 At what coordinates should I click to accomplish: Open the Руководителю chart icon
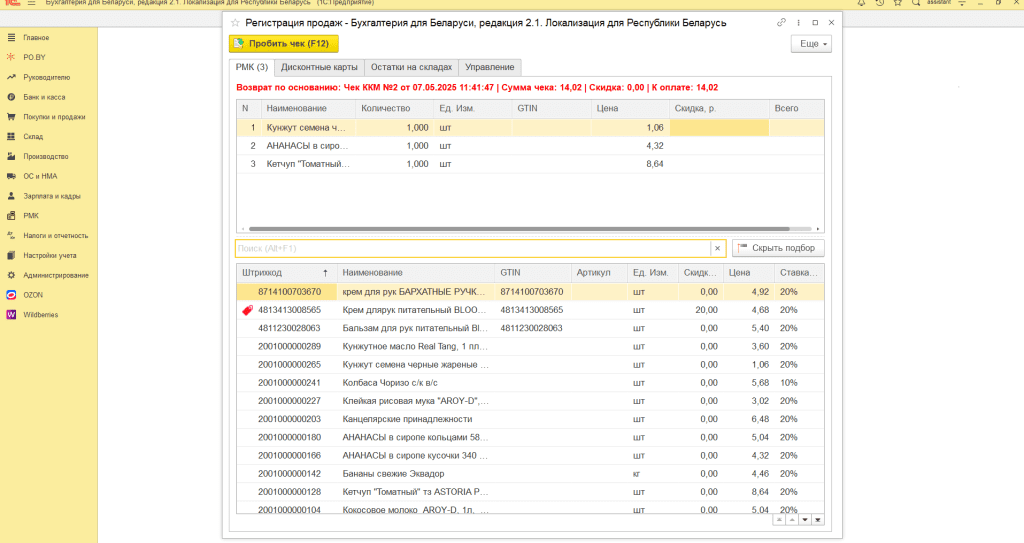tap(11, 77)
